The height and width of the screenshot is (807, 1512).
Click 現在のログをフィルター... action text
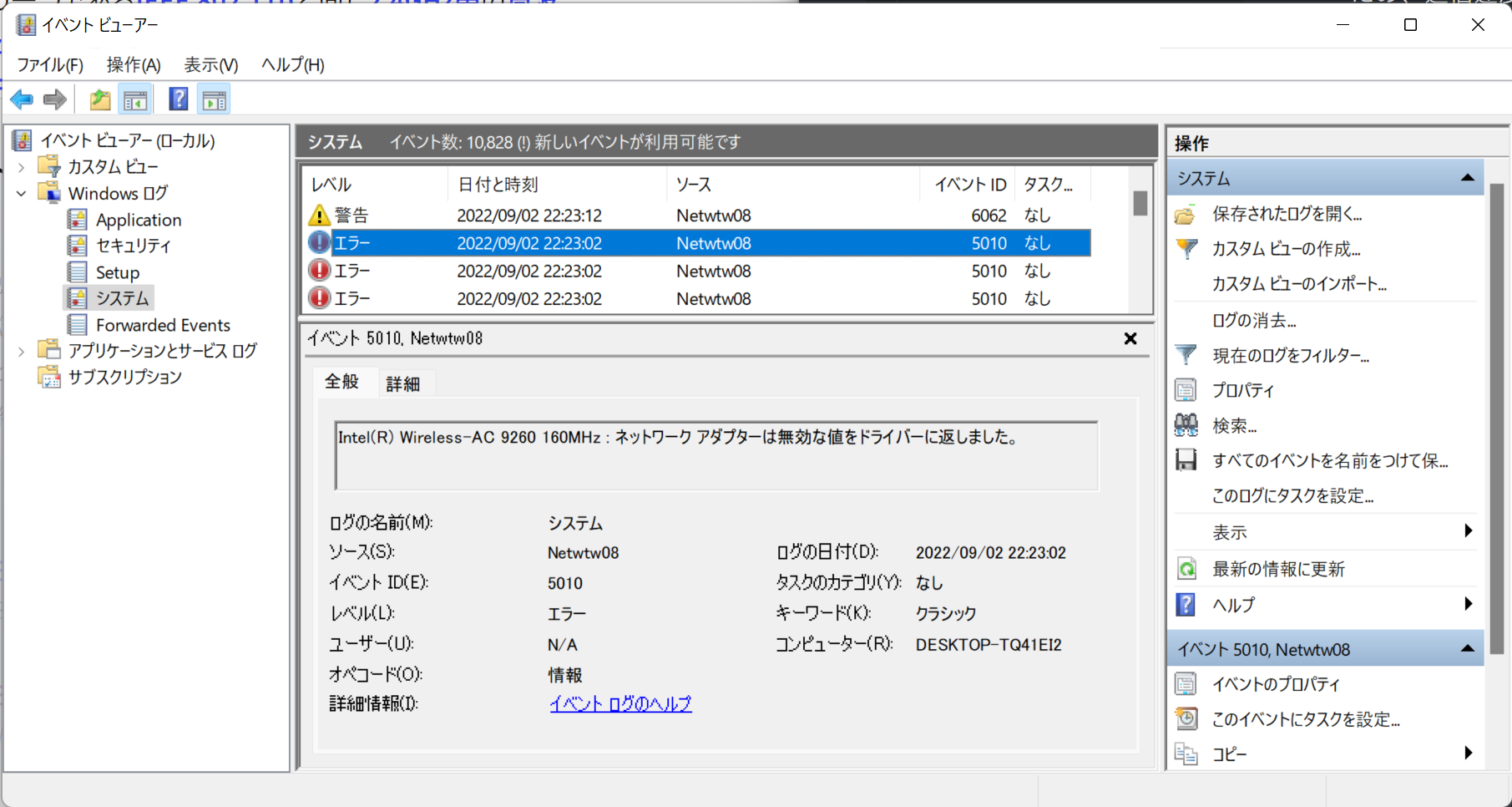(x=1291, y=356)
